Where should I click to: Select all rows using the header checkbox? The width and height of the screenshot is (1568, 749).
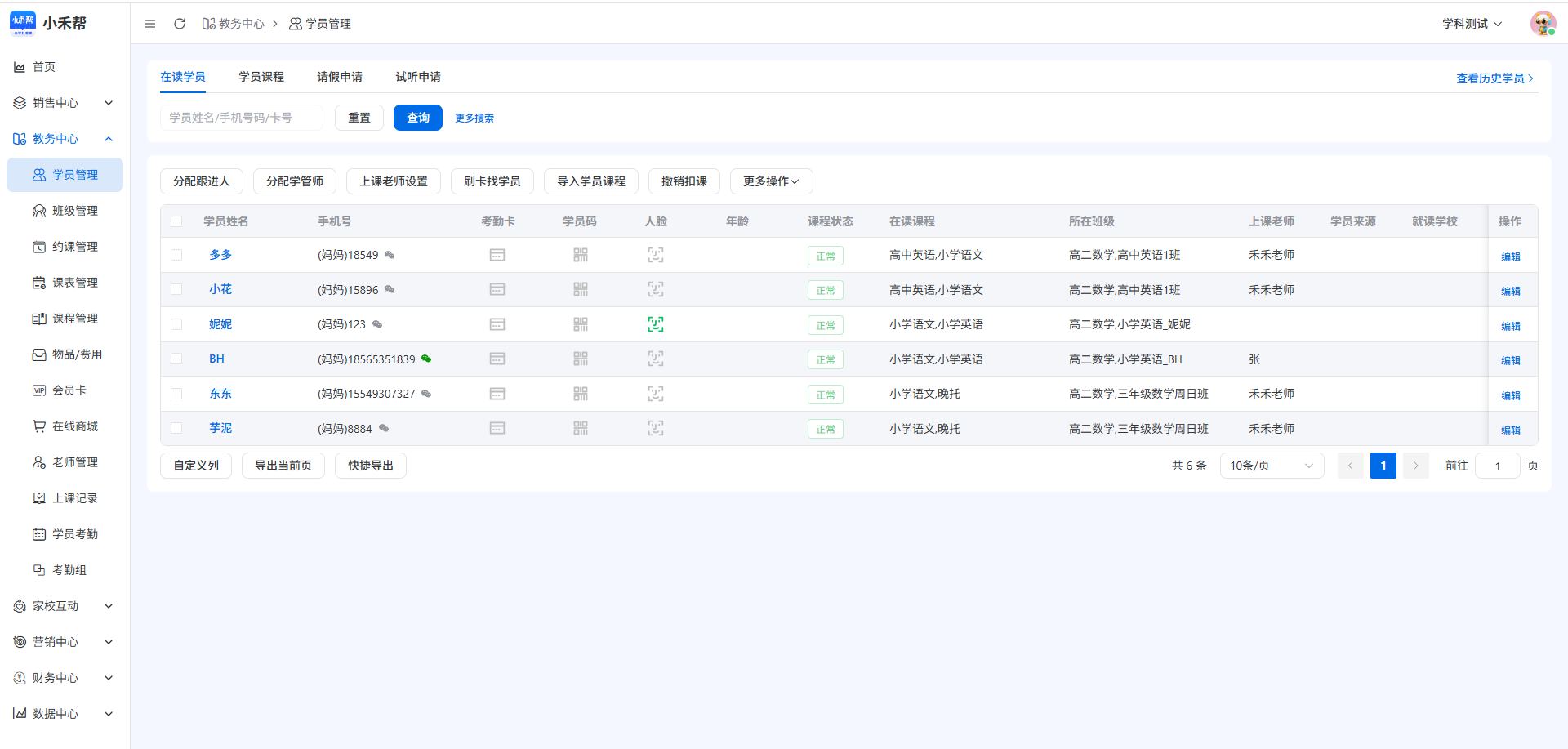[176, 221]
